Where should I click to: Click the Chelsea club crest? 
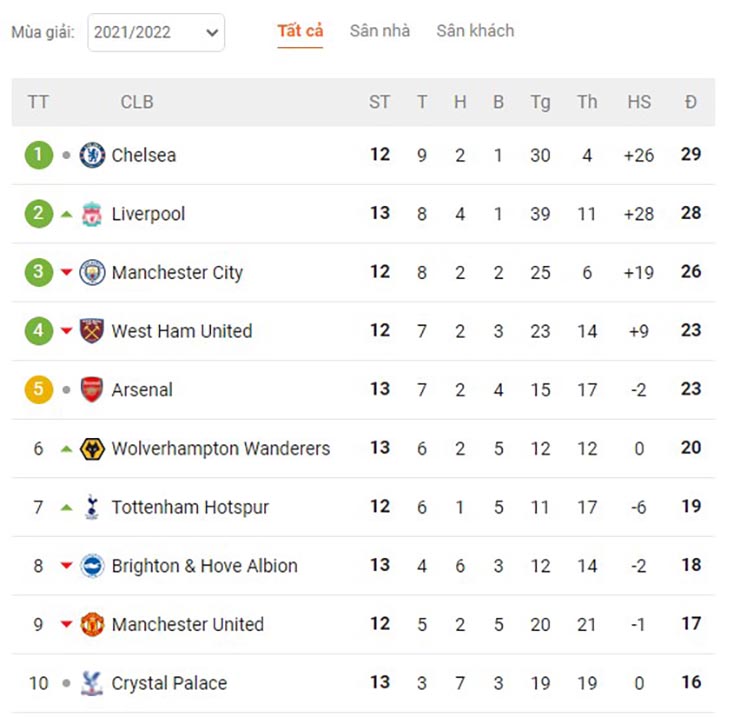[x=92, y=155]
